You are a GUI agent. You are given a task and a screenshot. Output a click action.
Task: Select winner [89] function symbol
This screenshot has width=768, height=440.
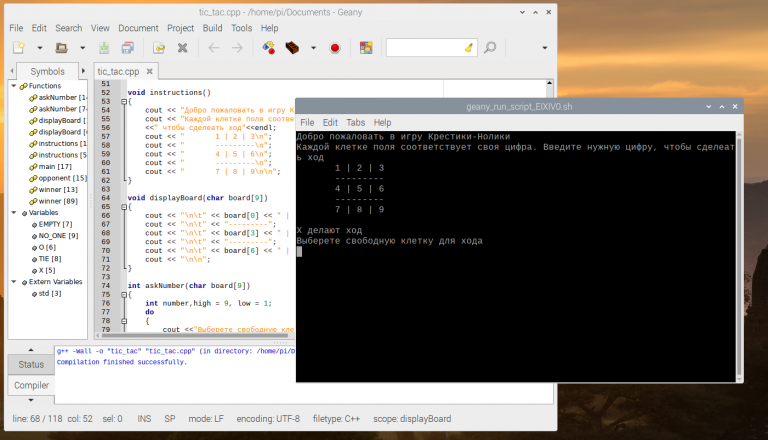tap(58, 201)
